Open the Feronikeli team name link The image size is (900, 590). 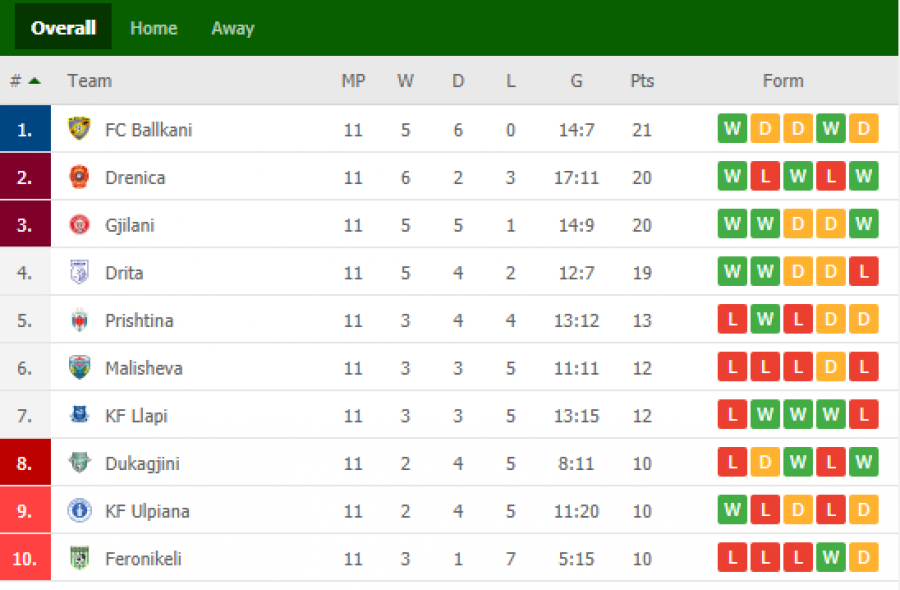pyautogui.click(x=143, y=558)
